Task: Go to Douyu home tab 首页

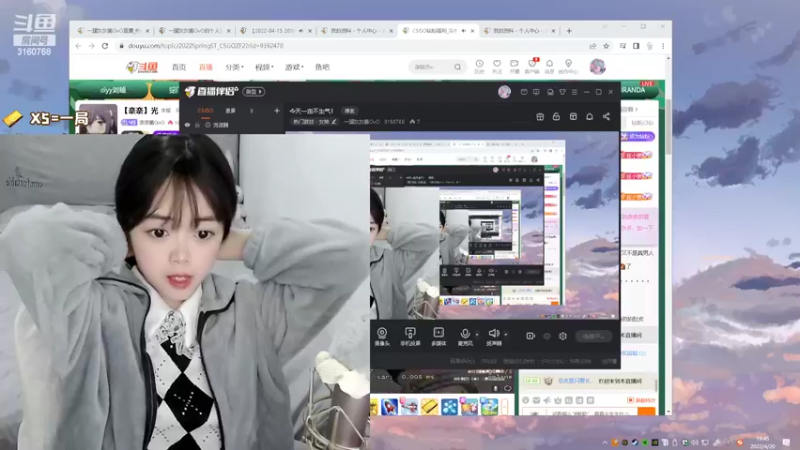Action: [179, 67]
